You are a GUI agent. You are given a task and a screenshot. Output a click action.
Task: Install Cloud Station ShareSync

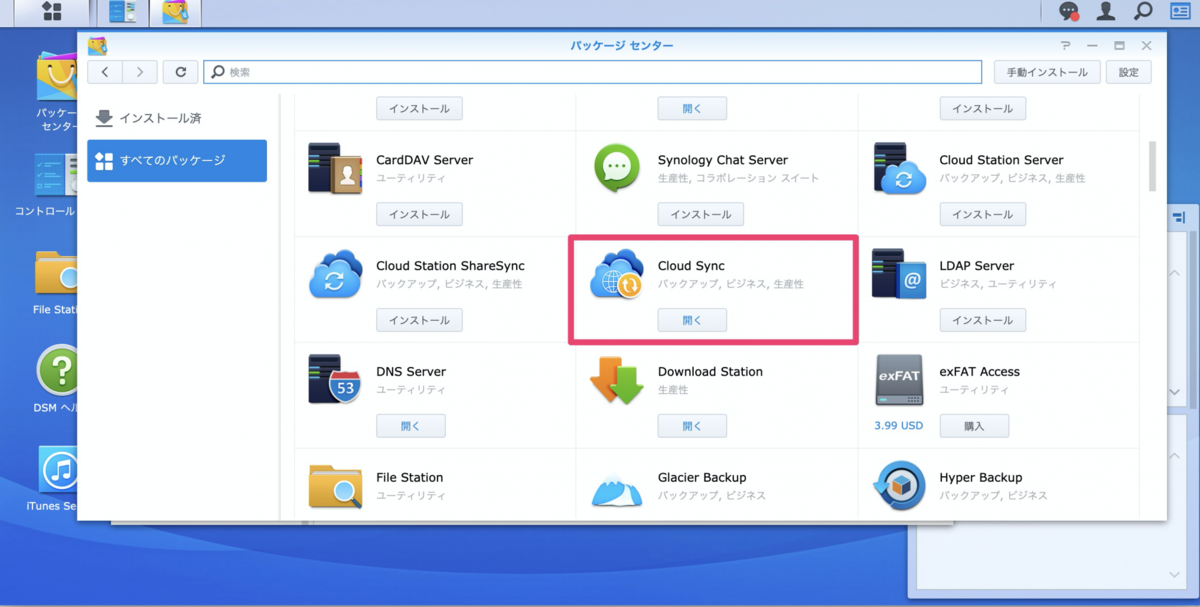point(419,320)
